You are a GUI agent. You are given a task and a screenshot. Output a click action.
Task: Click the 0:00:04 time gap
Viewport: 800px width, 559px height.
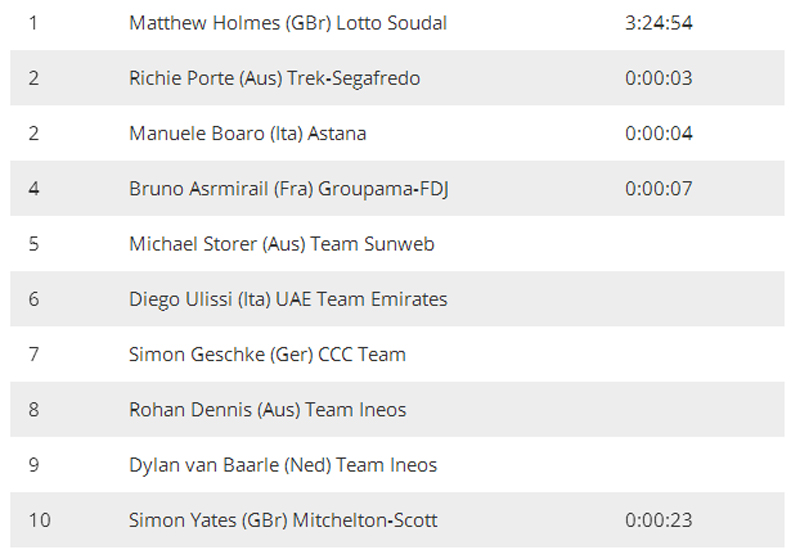[659, 133]
